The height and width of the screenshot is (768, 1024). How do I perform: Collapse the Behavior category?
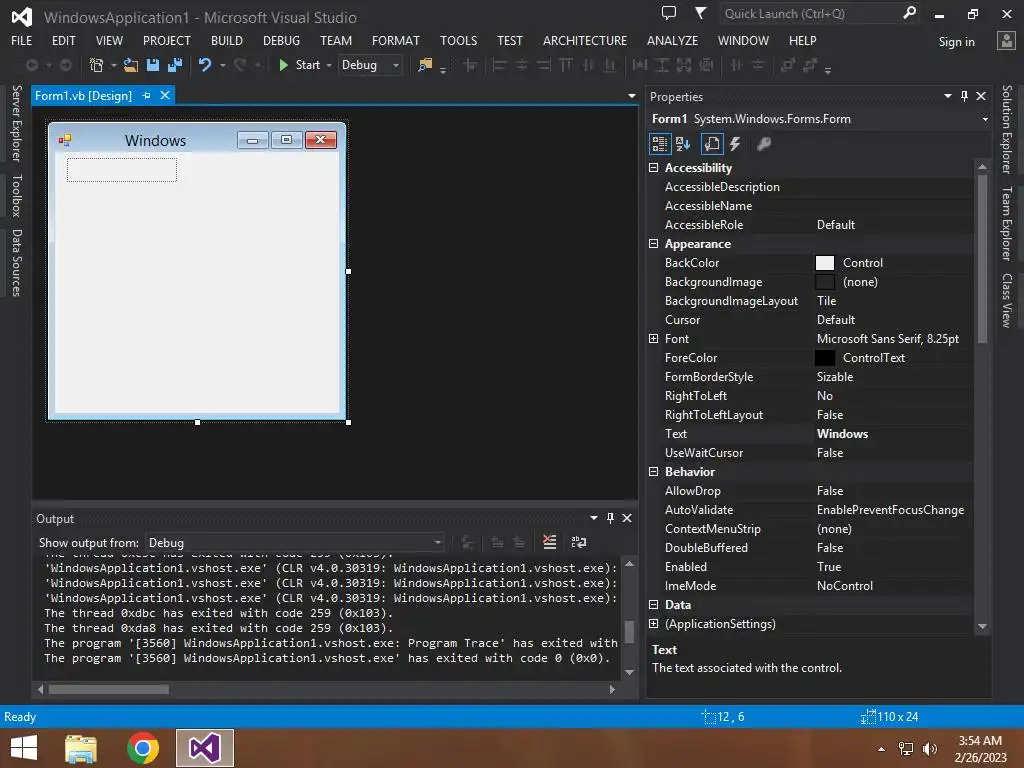[x=653, y=472]
